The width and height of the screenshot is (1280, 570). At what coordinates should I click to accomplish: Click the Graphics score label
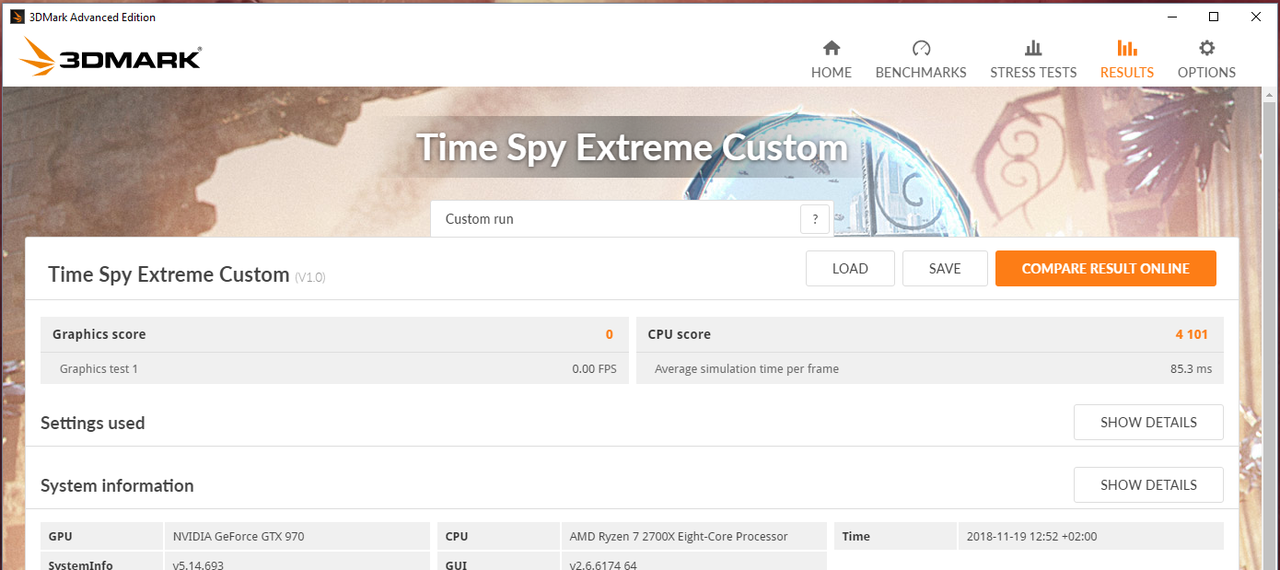(x=99, y=334)
